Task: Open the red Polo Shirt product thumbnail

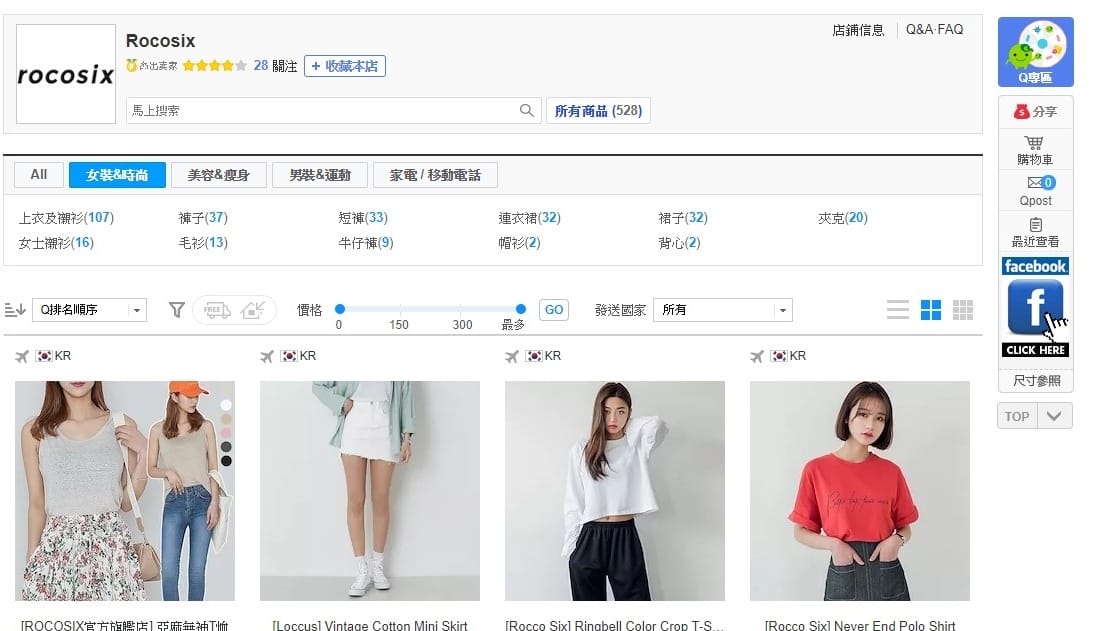Action: coord(859,490)
